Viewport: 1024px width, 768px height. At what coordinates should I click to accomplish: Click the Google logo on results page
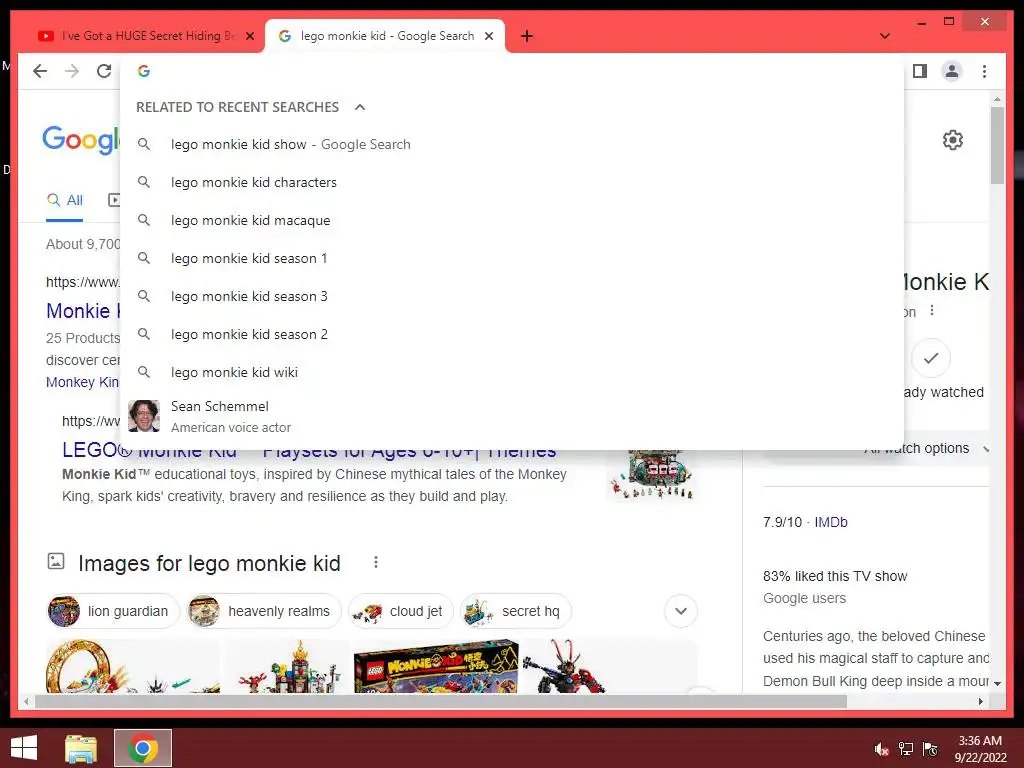pos(81,140)
